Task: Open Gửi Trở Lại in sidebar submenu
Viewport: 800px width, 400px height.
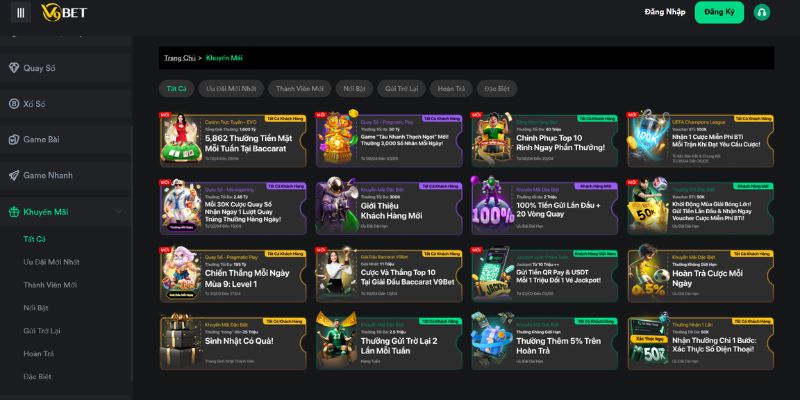Action: (42, 331)
